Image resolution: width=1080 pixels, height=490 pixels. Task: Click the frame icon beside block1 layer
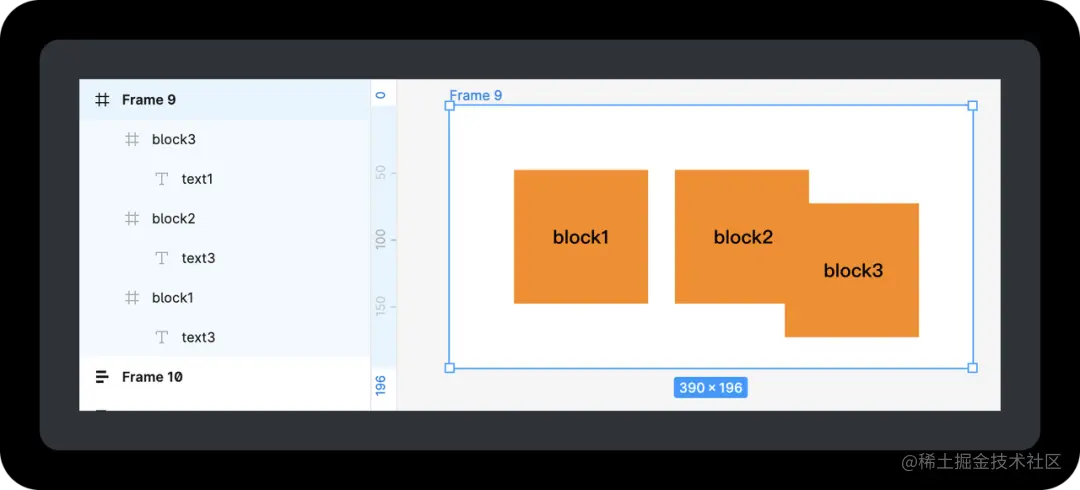[x=132, y=298]
